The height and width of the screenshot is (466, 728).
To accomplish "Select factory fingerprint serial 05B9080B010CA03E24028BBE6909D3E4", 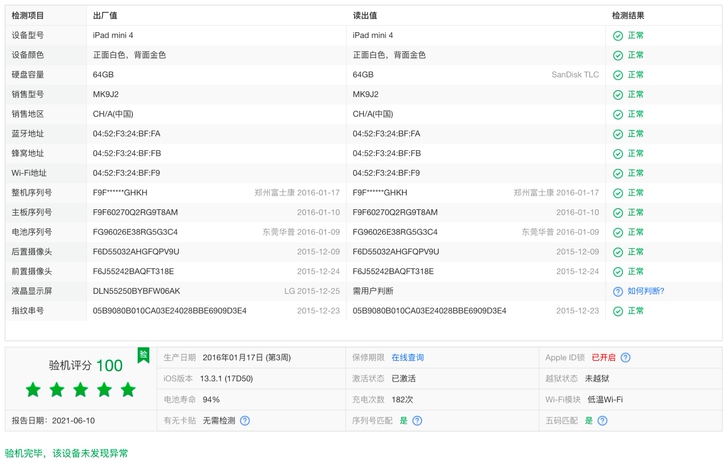I will point(169,311).
